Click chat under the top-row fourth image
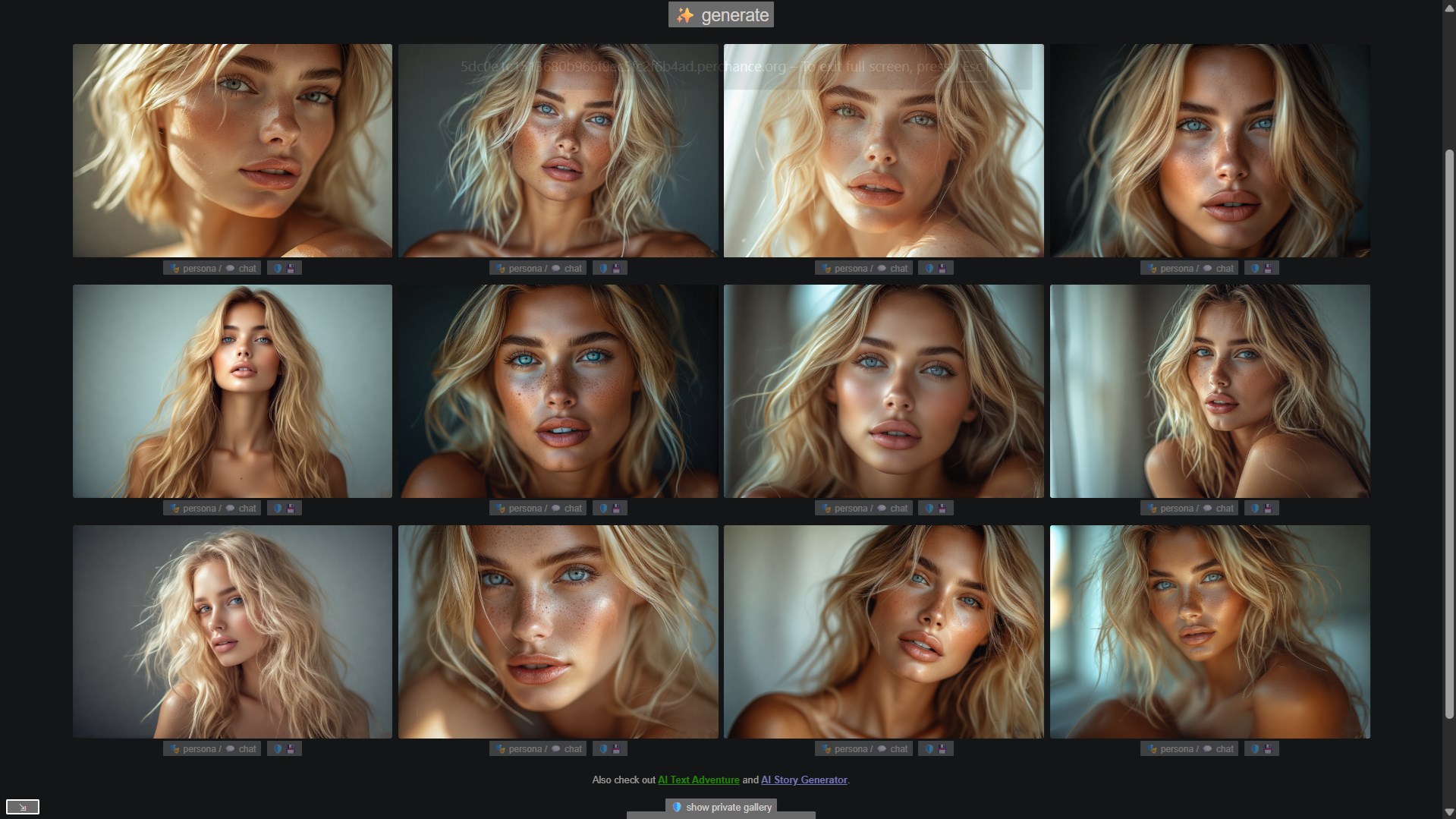This screenshot has width=1456, height=819. pos(1219,268)
